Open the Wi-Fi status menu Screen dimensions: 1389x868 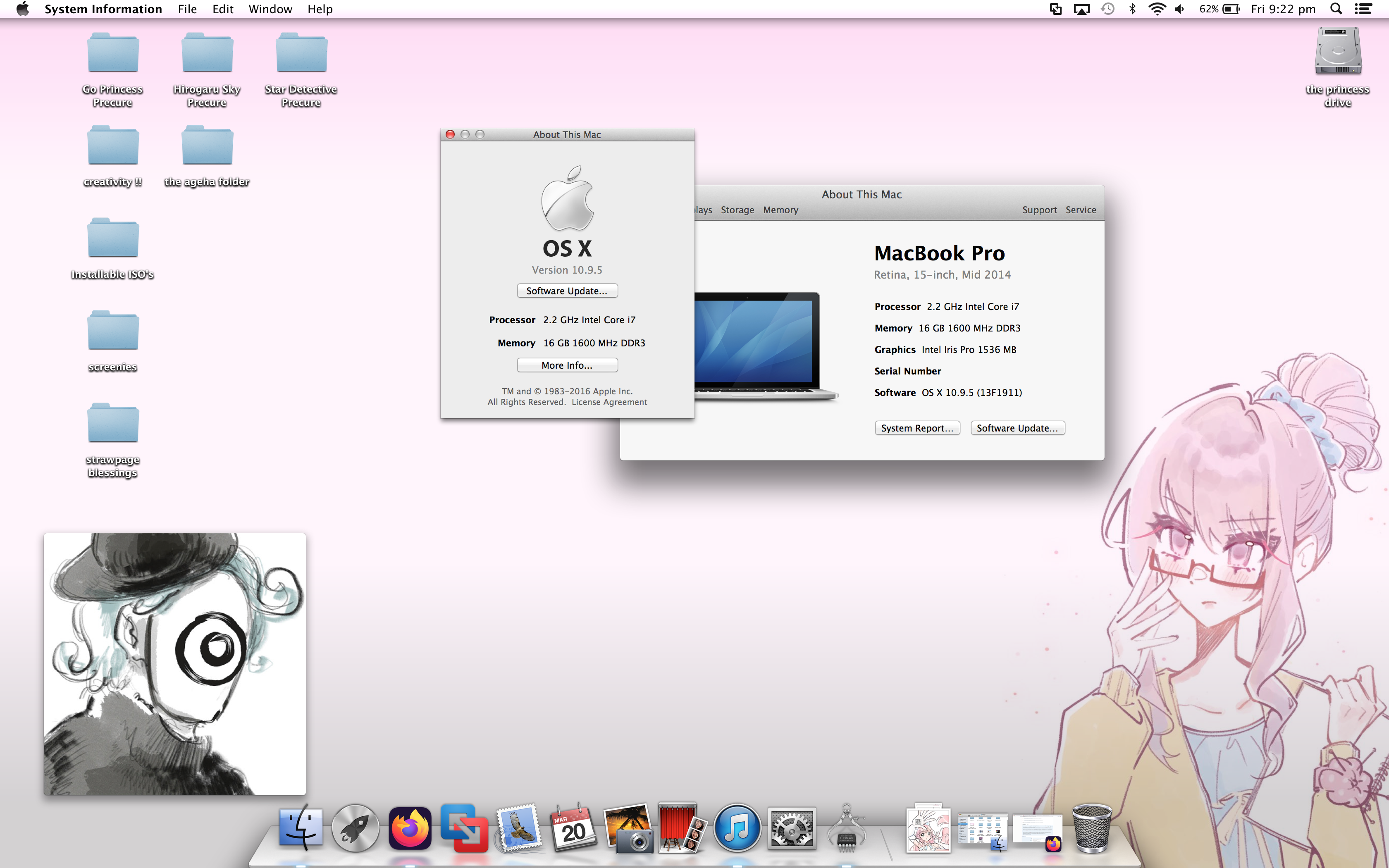(1157, 9)
